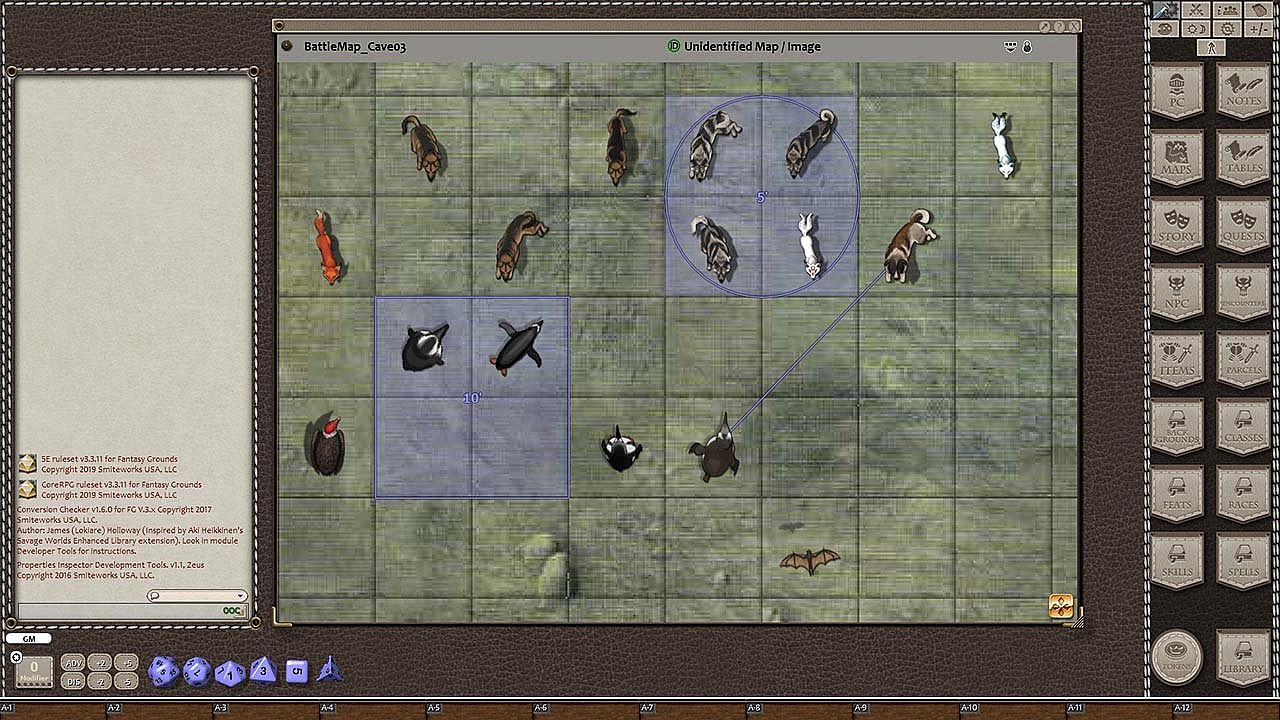The height and width of the screenshot is (720, 1280).
Task: Open the Story sidebar button
Action: click(x=1177, y=225)
